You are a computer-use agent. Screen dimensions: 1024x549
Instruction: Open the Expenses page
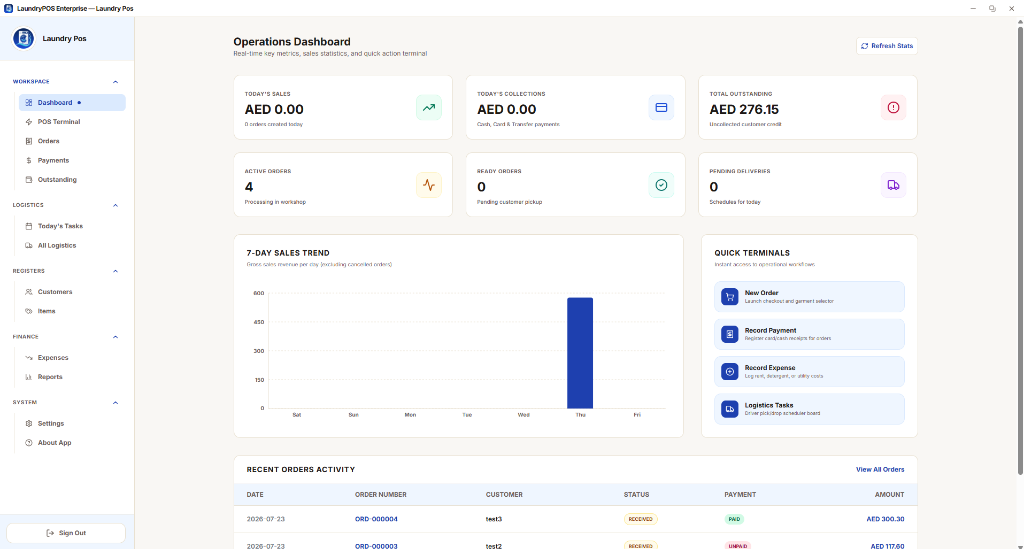pos(72,358)
